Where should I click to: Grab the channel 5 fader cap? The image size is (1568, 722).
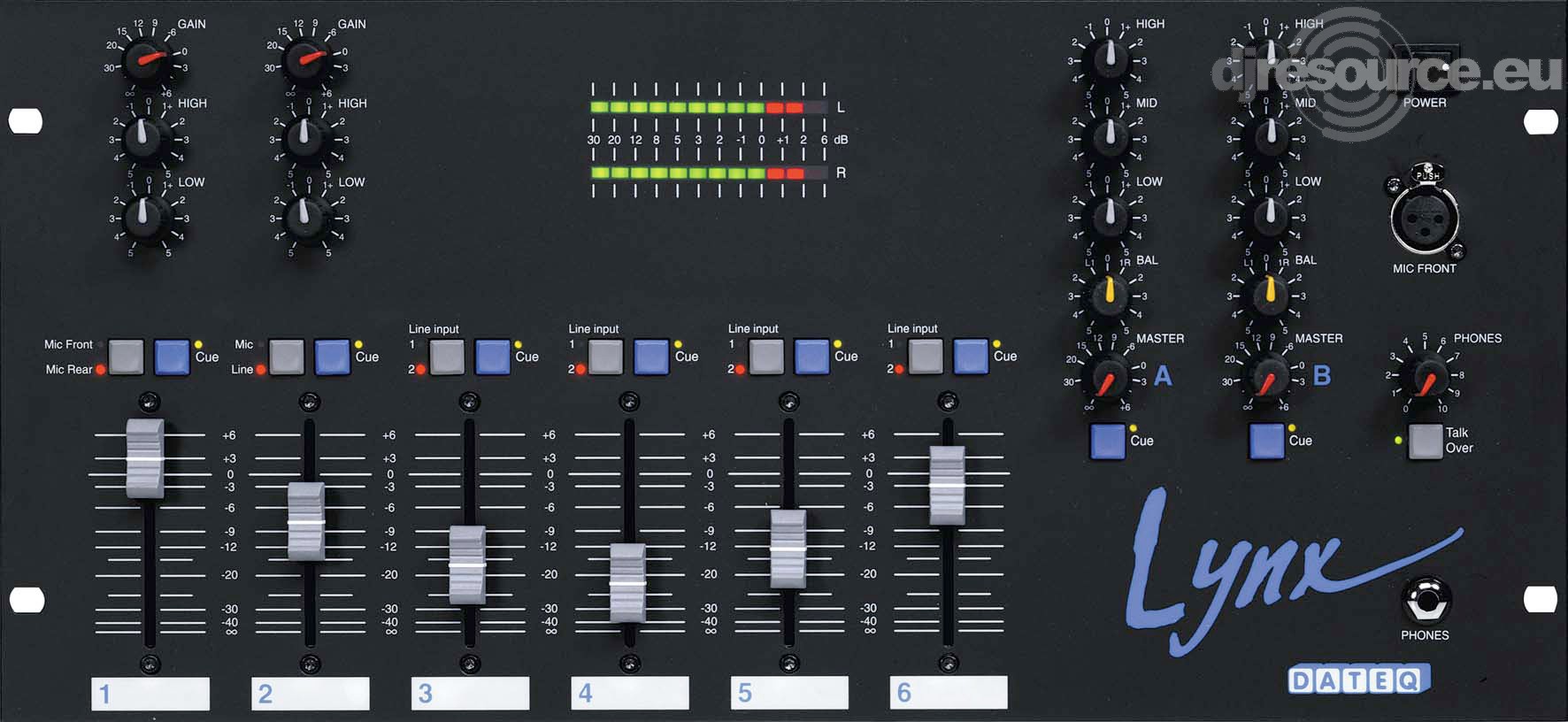point(788,549)
